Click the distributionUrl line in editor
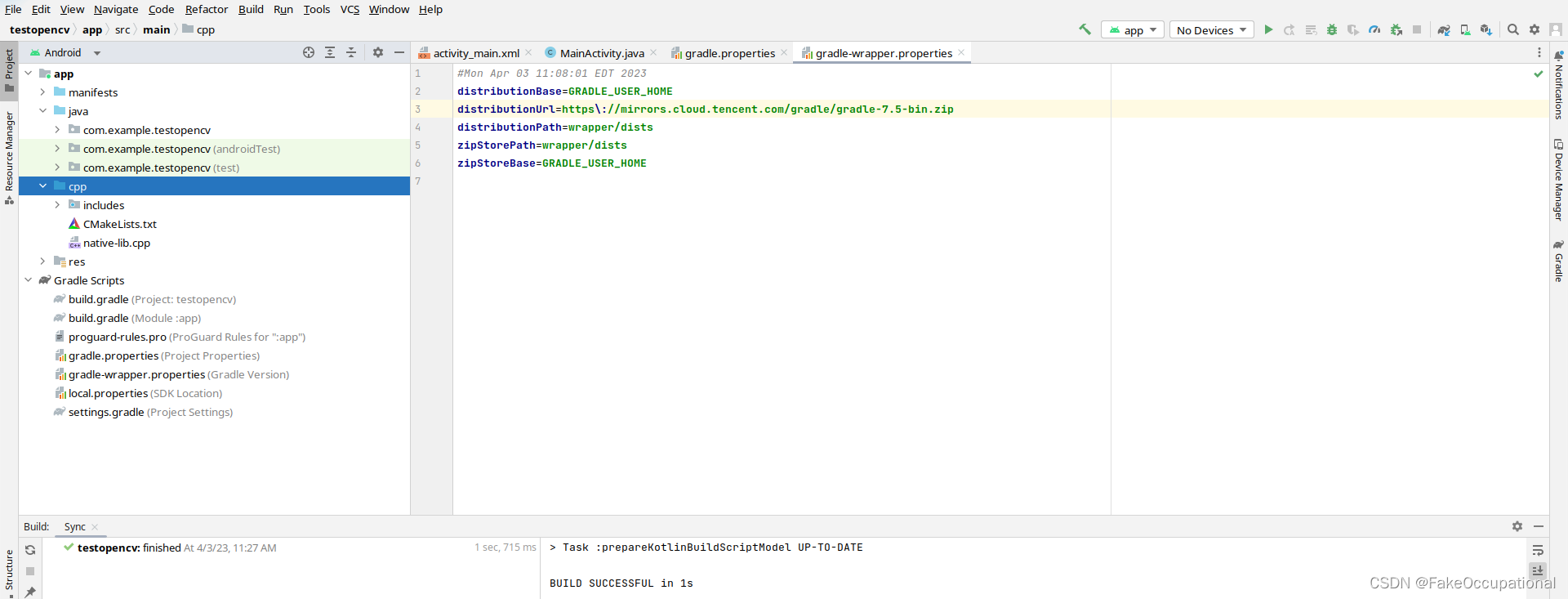The width and height of the screenshot is (1568, 599). (x=705, y=109)
